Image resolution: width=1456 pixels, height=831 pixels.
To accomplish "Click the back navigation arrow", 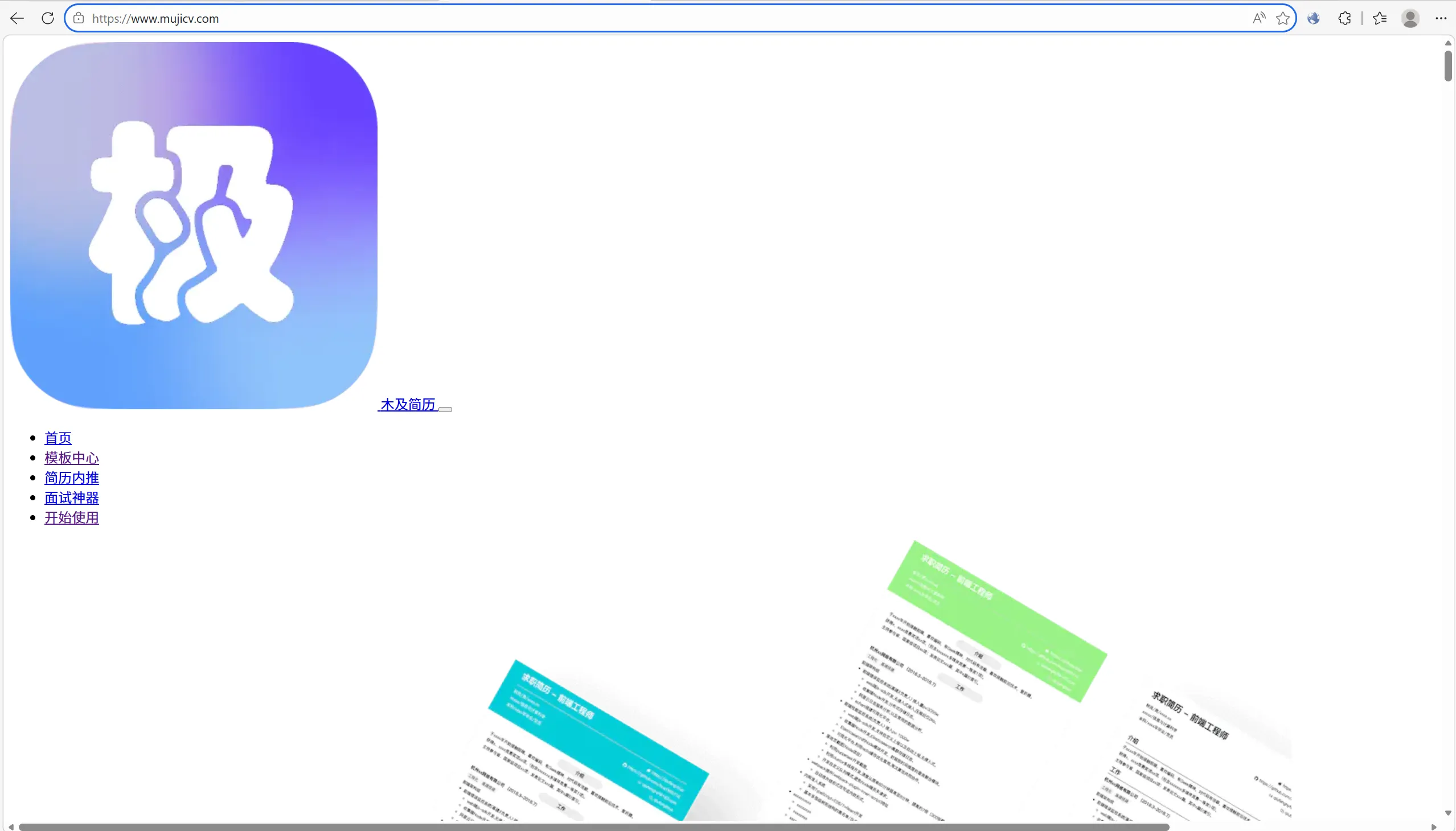I will pyautogui.click(x=17, y=18).
